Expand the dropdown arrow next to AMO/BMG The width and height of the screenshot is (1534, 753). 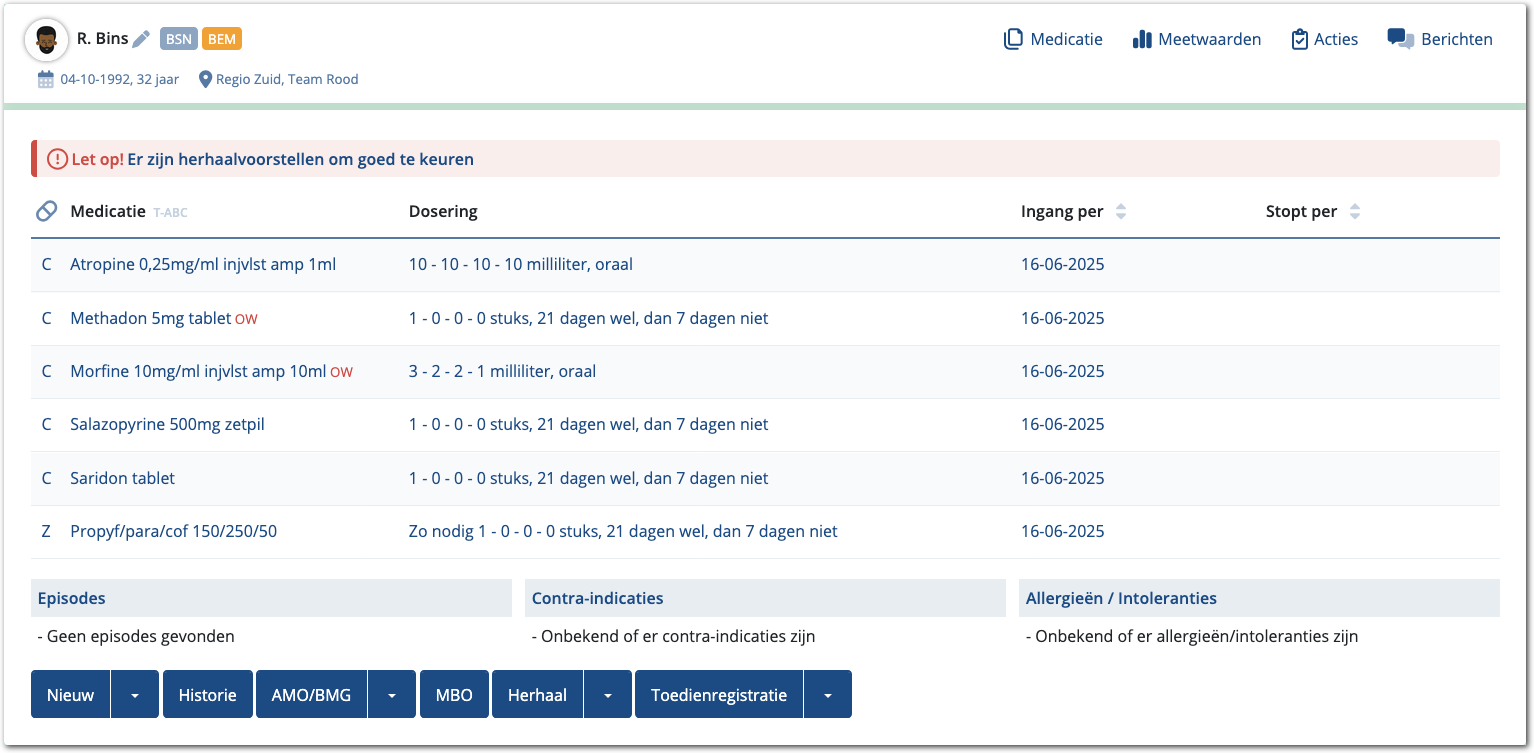392,695
